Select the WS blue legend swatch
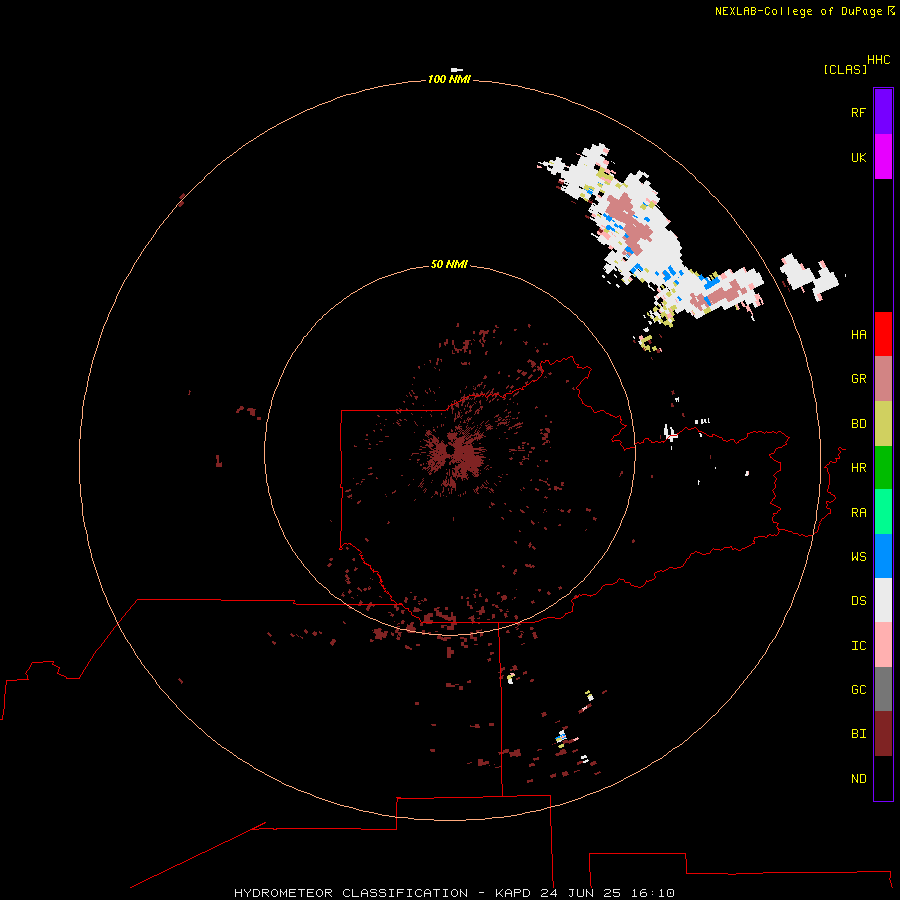900x900 pixels. pyautogui.click(x=883, y=556)
